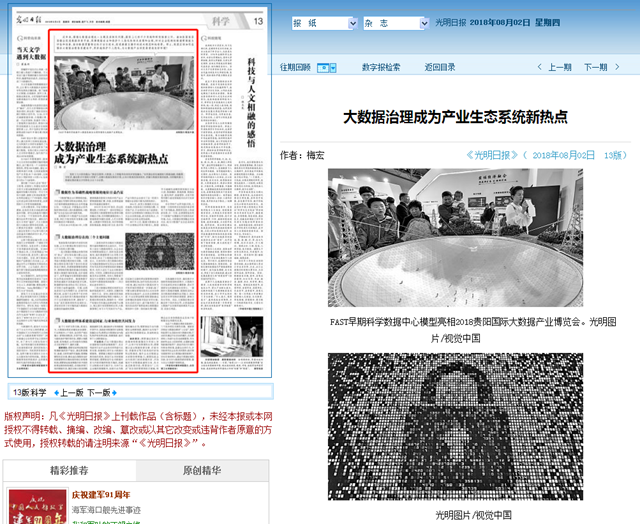640x524 pixels.
Task: Click the 2018年08月02日 date link
Action: [x=563, y=155]
